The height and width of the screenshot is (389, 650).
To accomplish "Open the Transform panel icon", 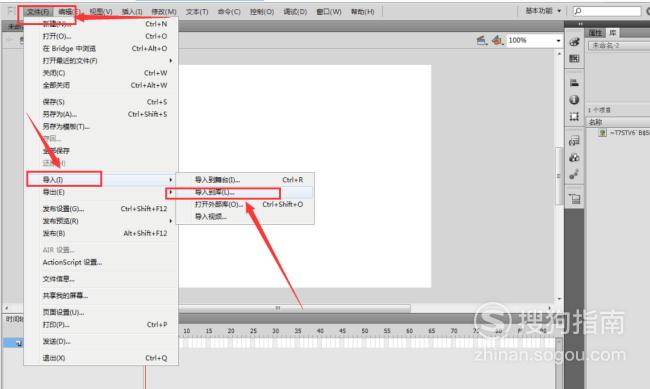I will point(574,116).
